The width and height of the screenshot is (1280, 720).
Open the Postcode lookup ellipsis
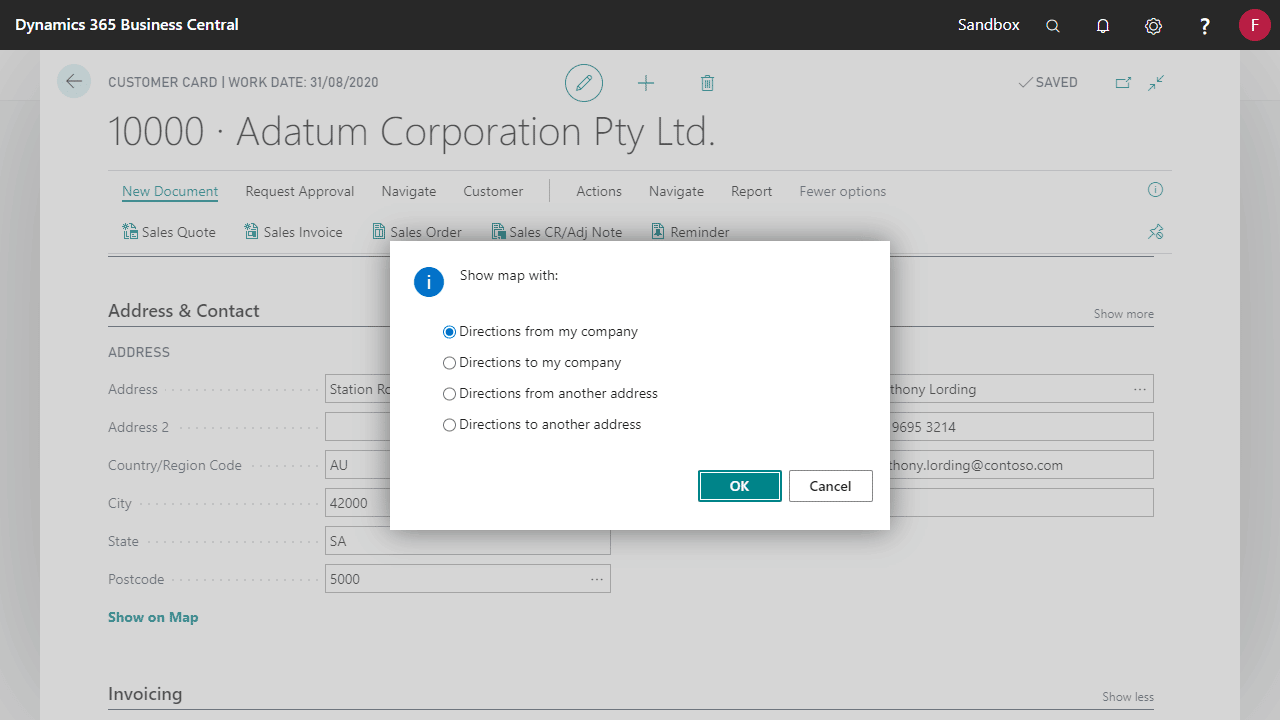[x=597, y=579]
